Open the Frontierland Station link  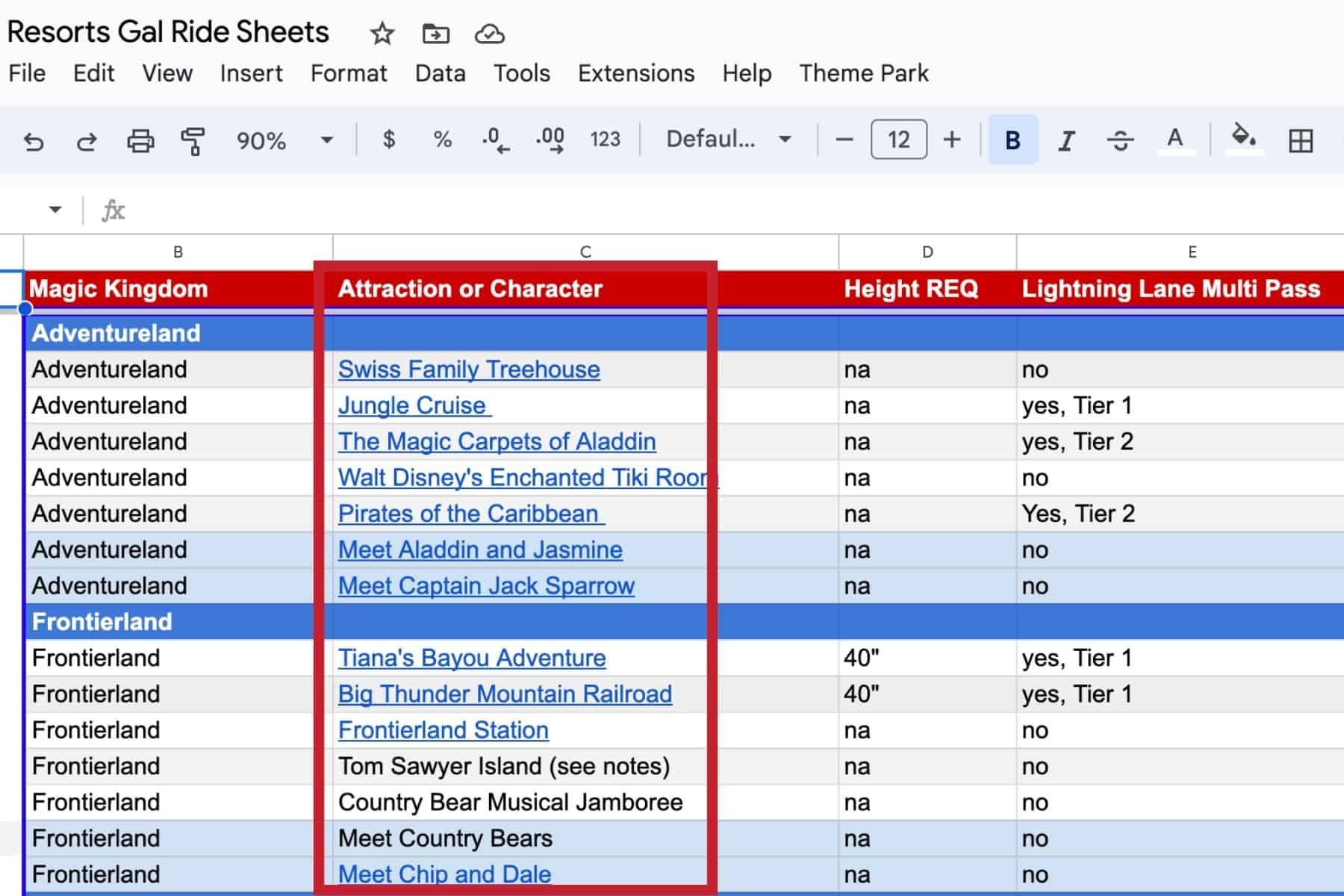click(x=444, y=730)
